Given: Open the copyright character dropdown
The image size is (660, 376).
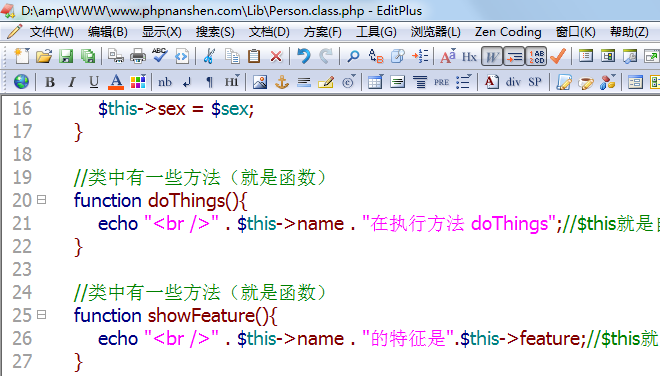Looking at the screenshot, I should (x=349, y=82).
